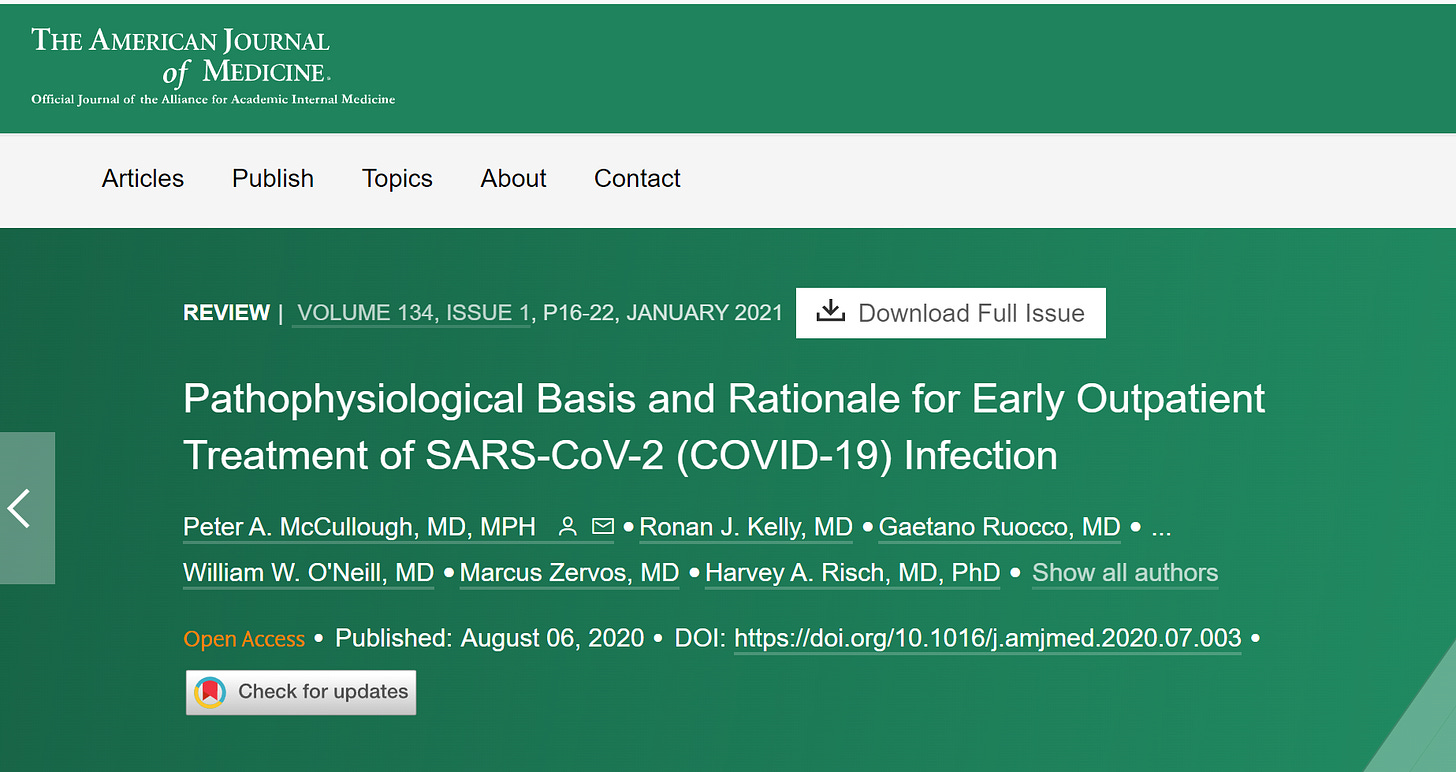The image size is (1456, 772).
Task: Expand Show all authors
Action: coord(1125,573)
